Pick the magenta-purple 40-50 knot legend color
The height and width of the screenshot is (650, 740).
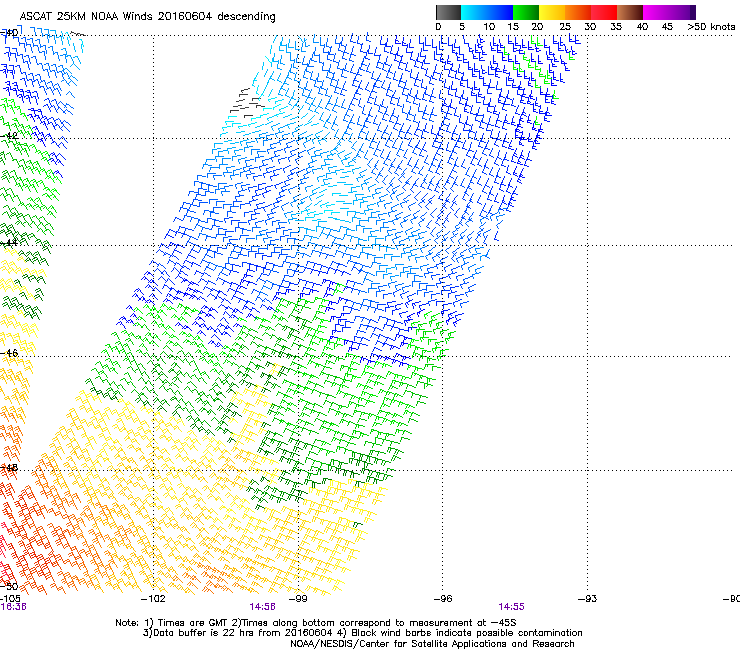pyautogui.click(x=669, y=12)
